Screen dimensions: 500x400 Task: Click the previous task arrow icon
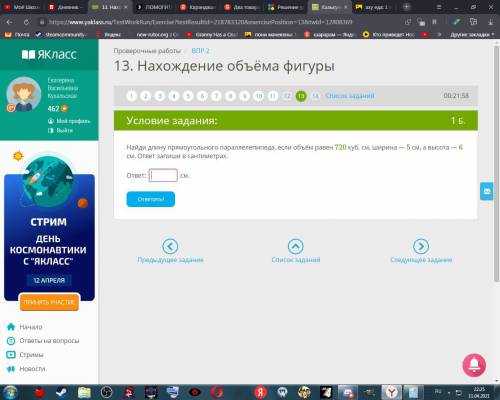click(x=170, y=247)
